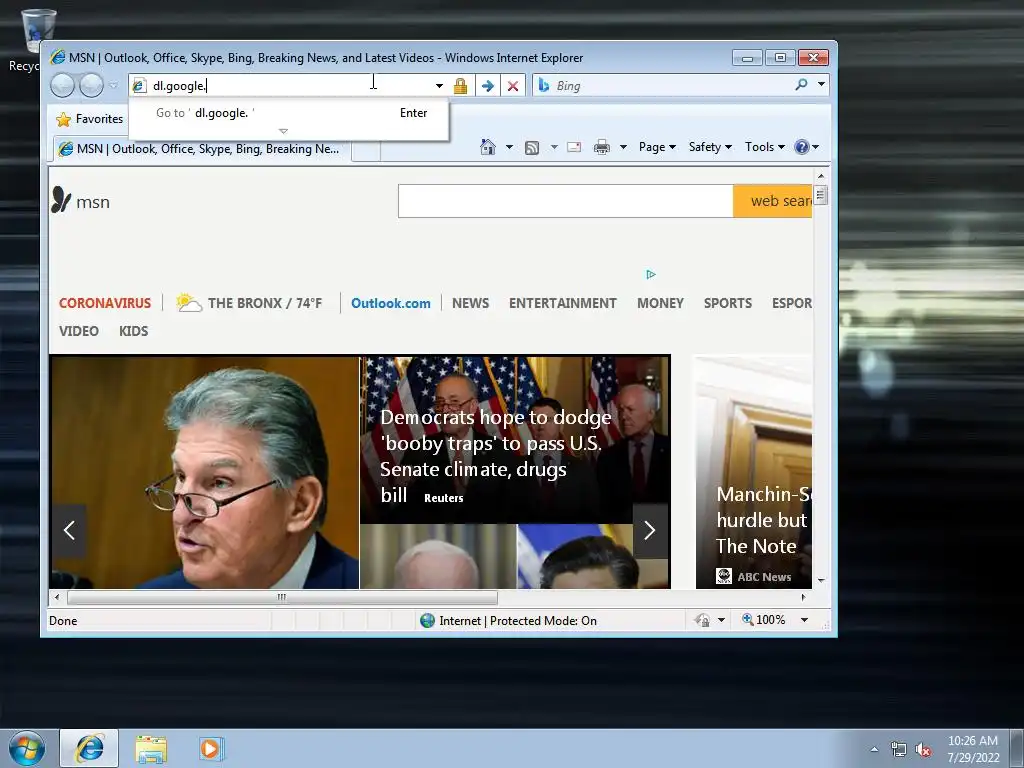Open the Tools menu

coord(765,147)
